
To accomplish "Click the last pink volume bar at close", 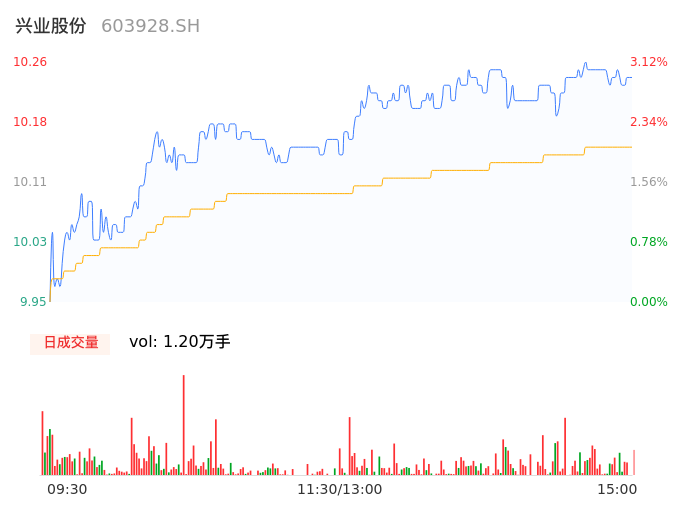I will 634,463.
